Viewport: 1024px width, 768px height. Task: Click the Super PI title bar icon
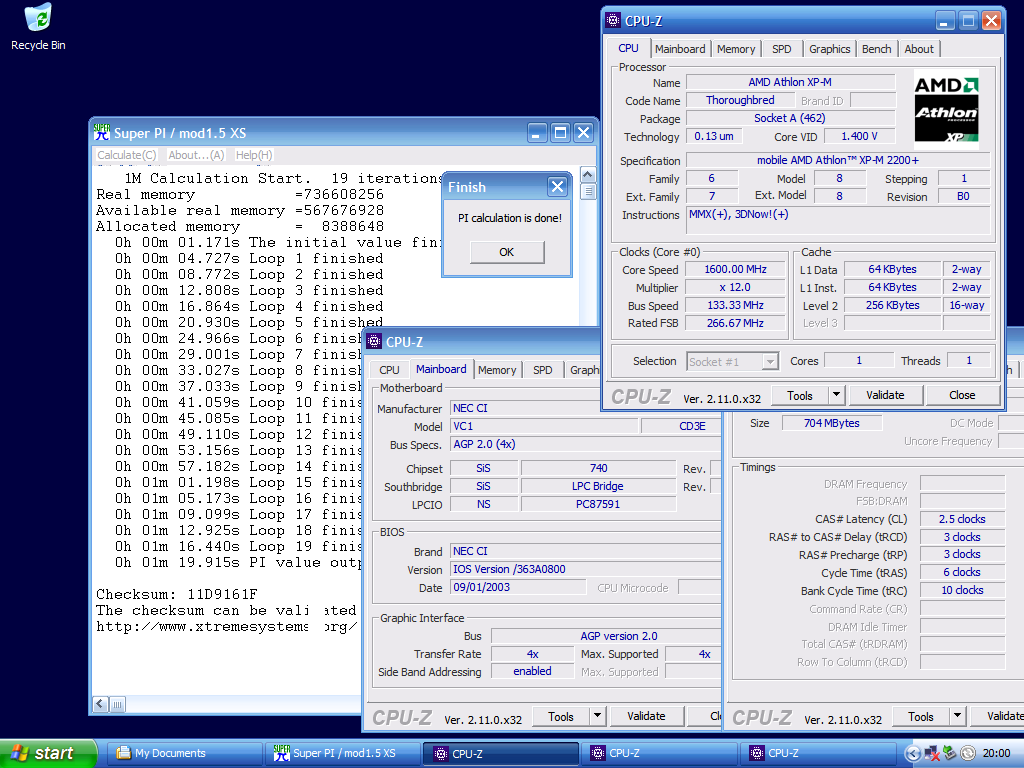point(101,133)
